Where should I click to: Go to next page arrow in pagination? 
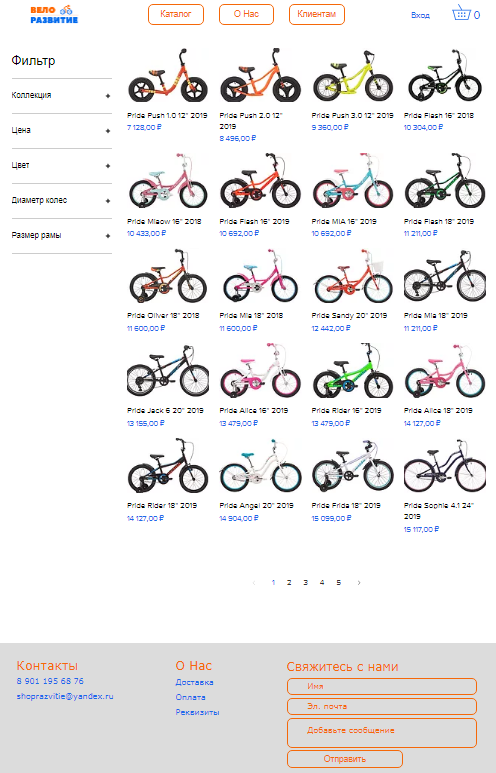[x=359, y=583]
